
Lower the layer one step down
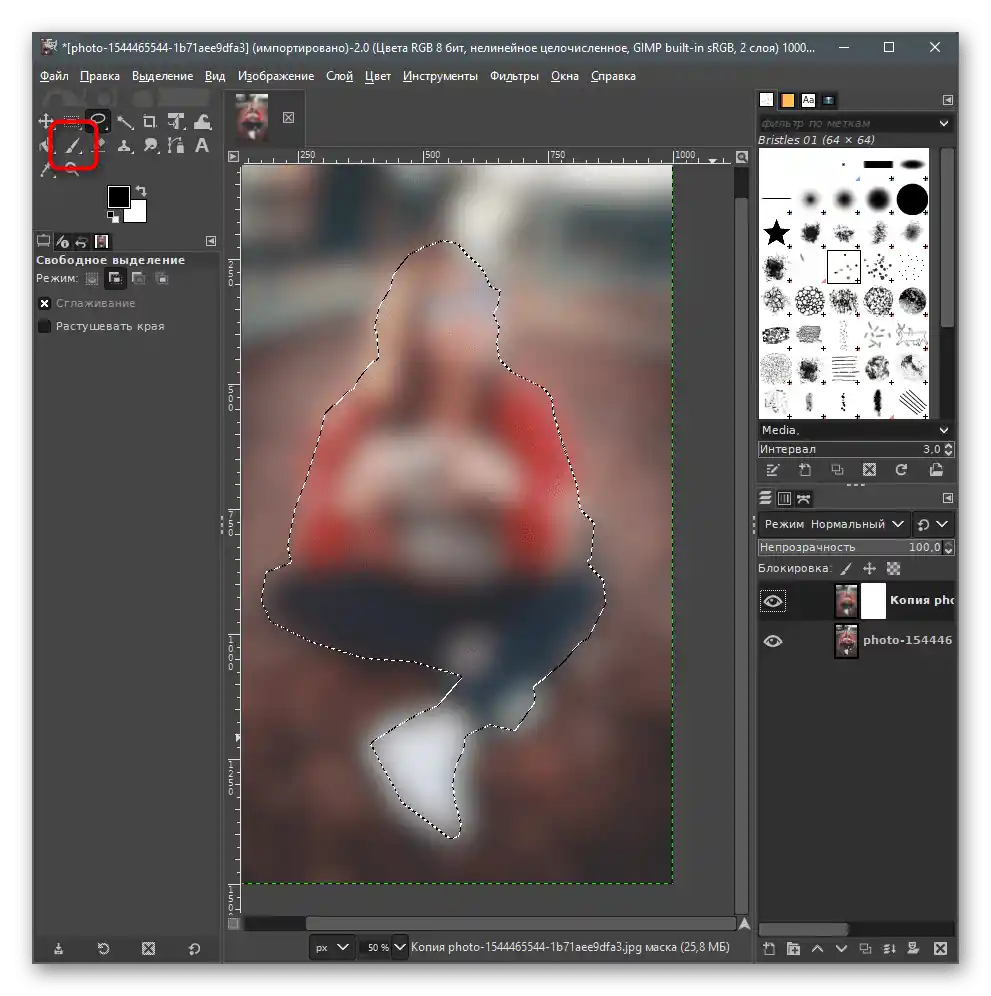click(x=841, y=948)
